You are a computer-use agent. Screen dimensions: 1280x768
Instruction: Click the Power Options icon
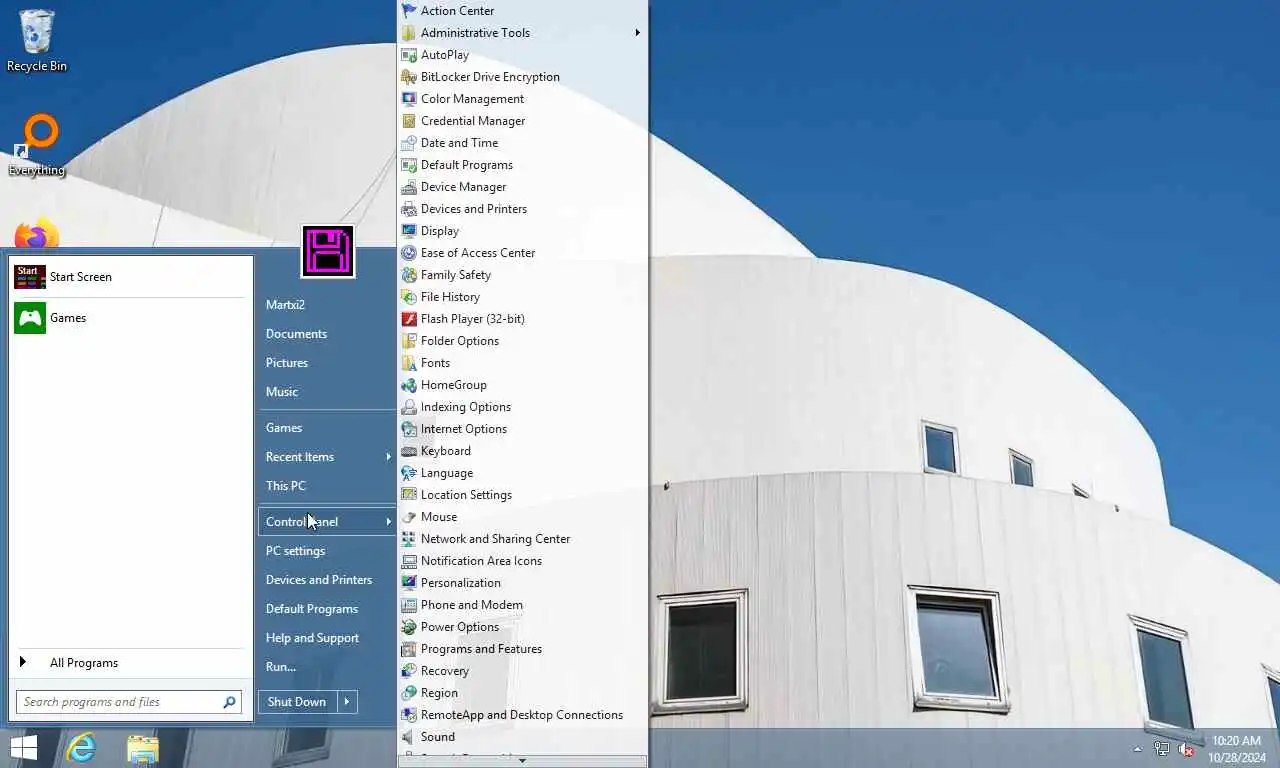coord(408,626)
